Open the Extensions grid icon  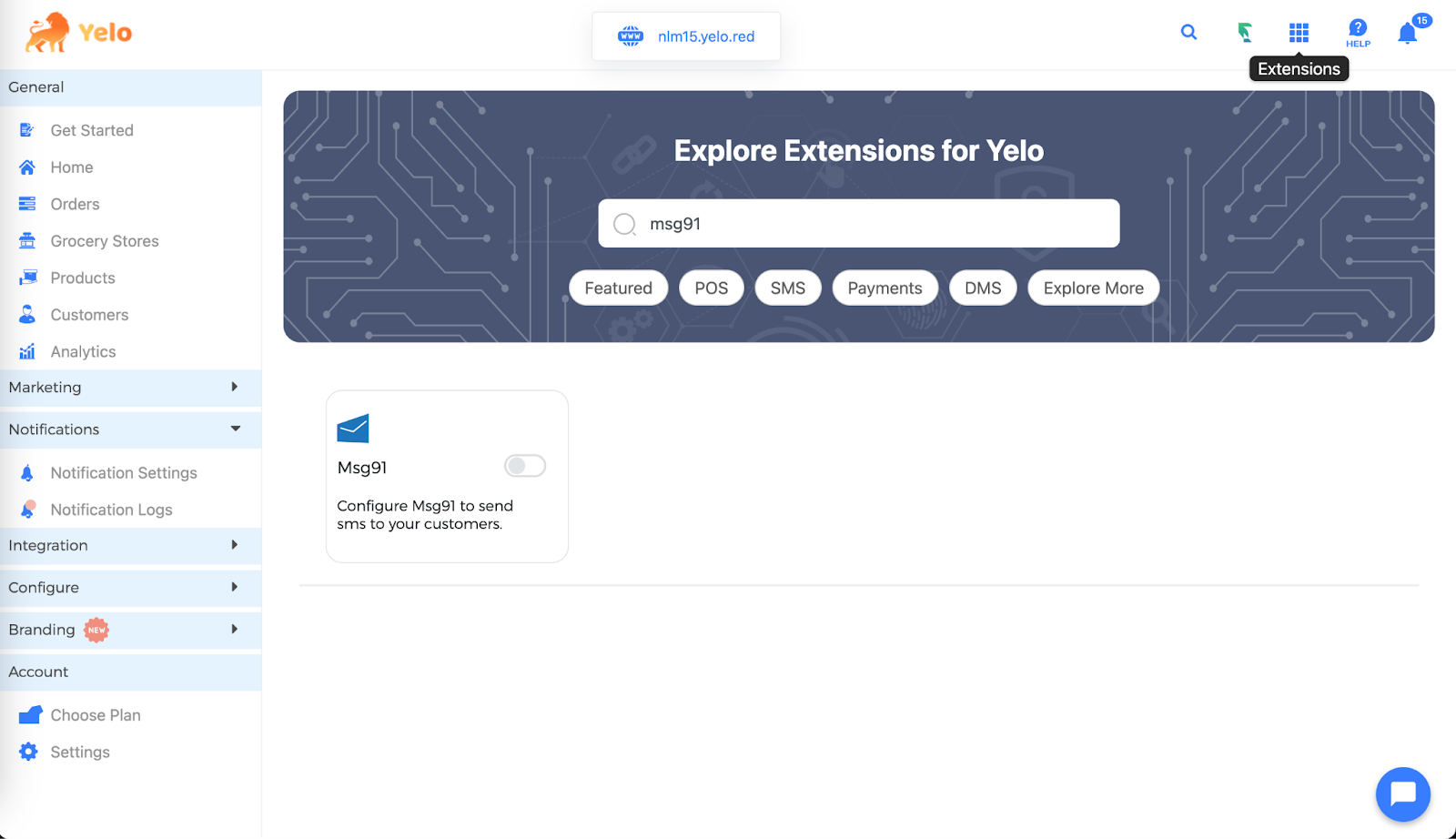(x=1299, y=33)
